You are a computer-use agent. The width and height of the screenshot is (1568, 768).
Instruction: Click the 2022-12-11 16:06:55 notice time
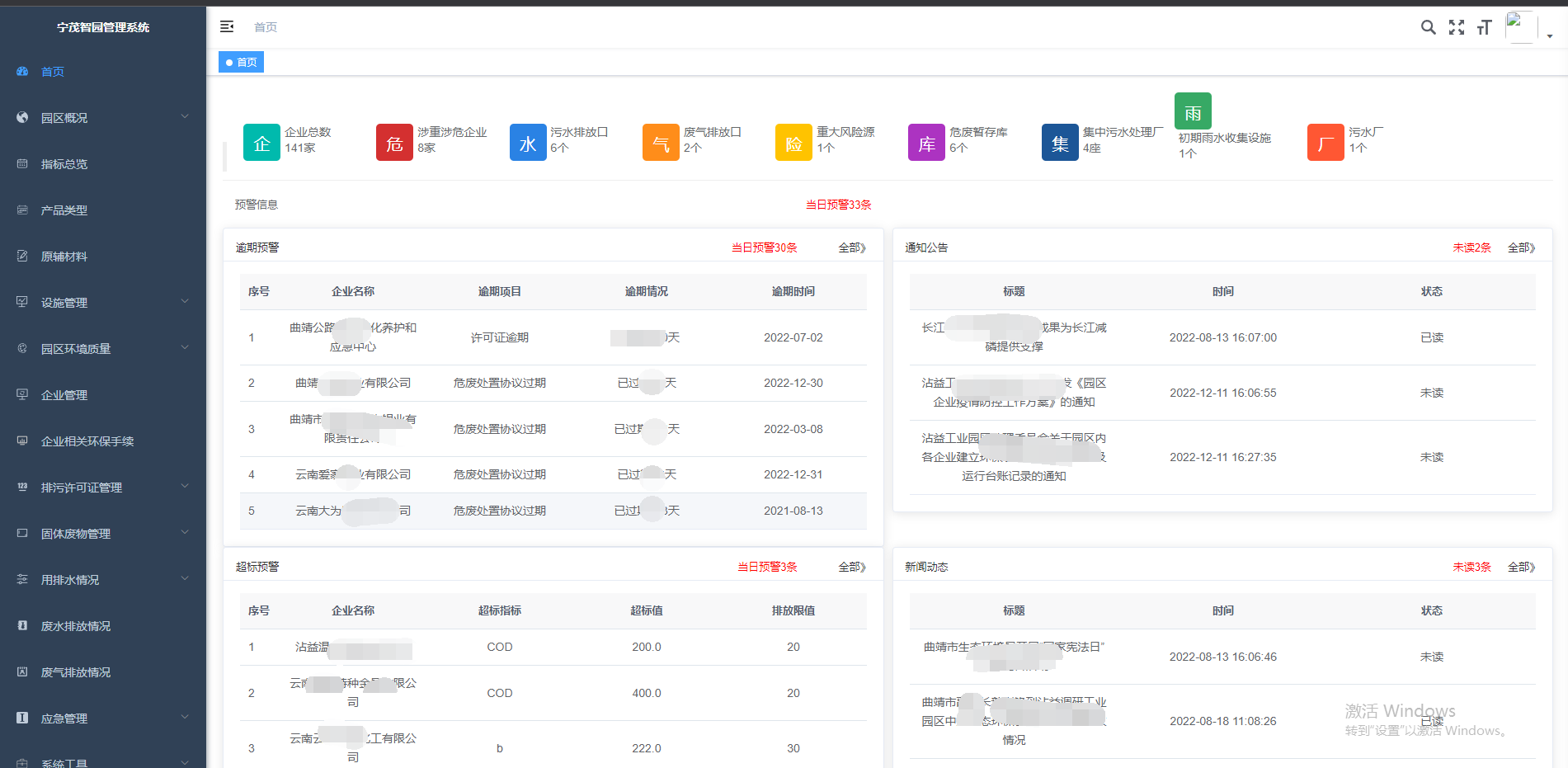click(x=1223, y=393)
